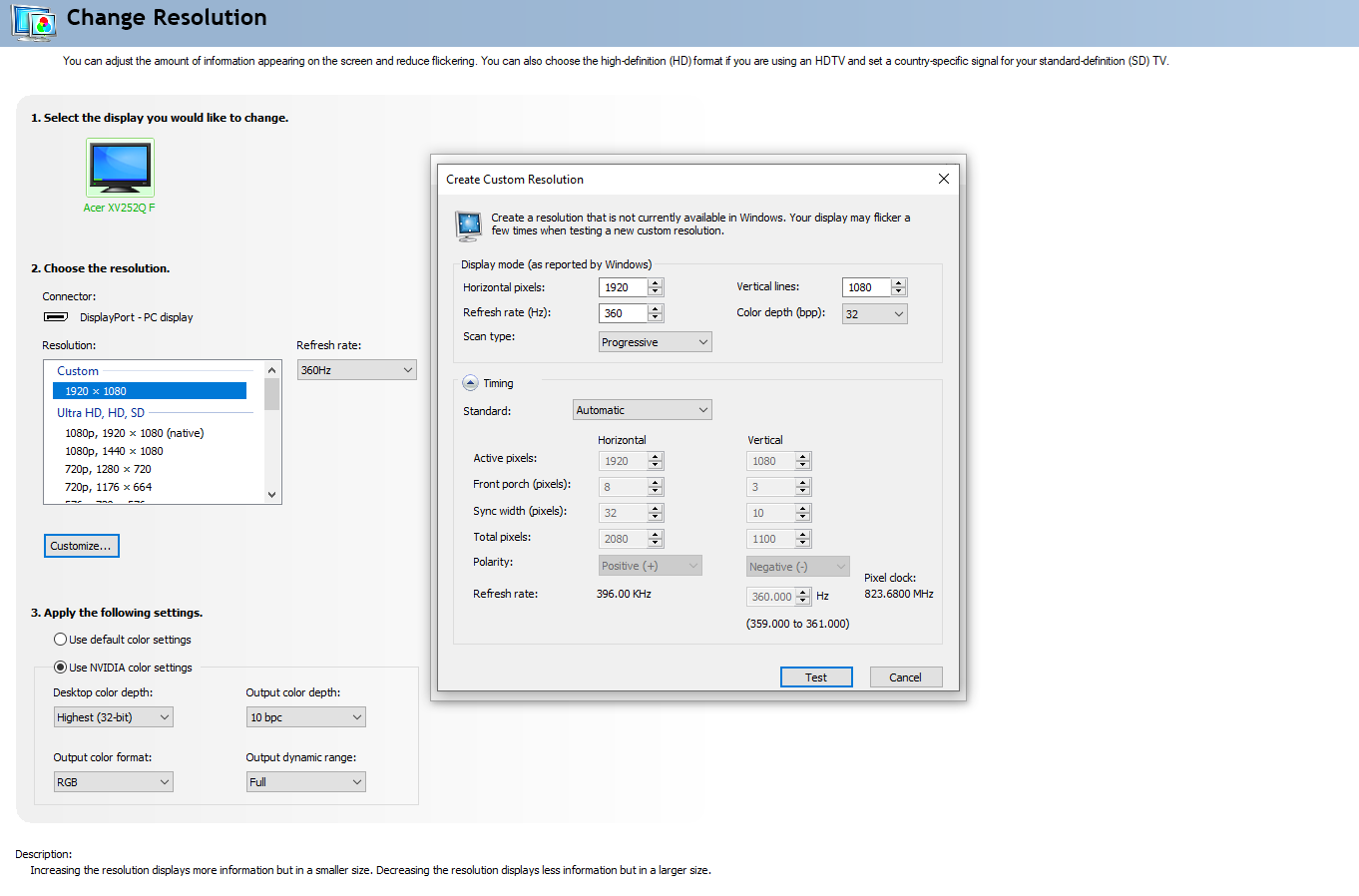The image size is (1359, 896).
Task: Select the Acer XV252Q F display icon
Action: (120, 168)
